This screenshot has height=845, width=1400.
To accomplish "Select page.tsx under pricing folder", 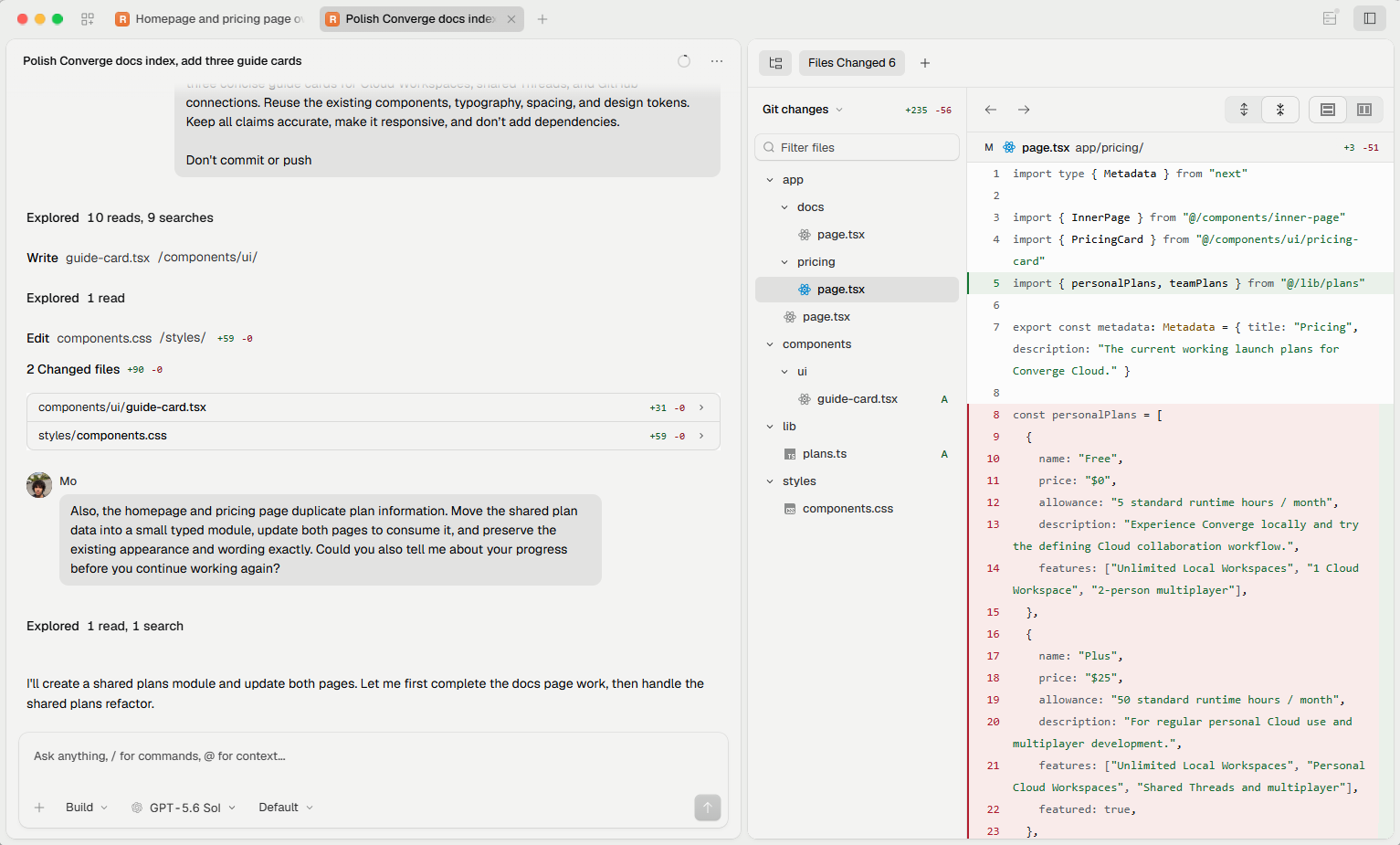I will [858, 290].
